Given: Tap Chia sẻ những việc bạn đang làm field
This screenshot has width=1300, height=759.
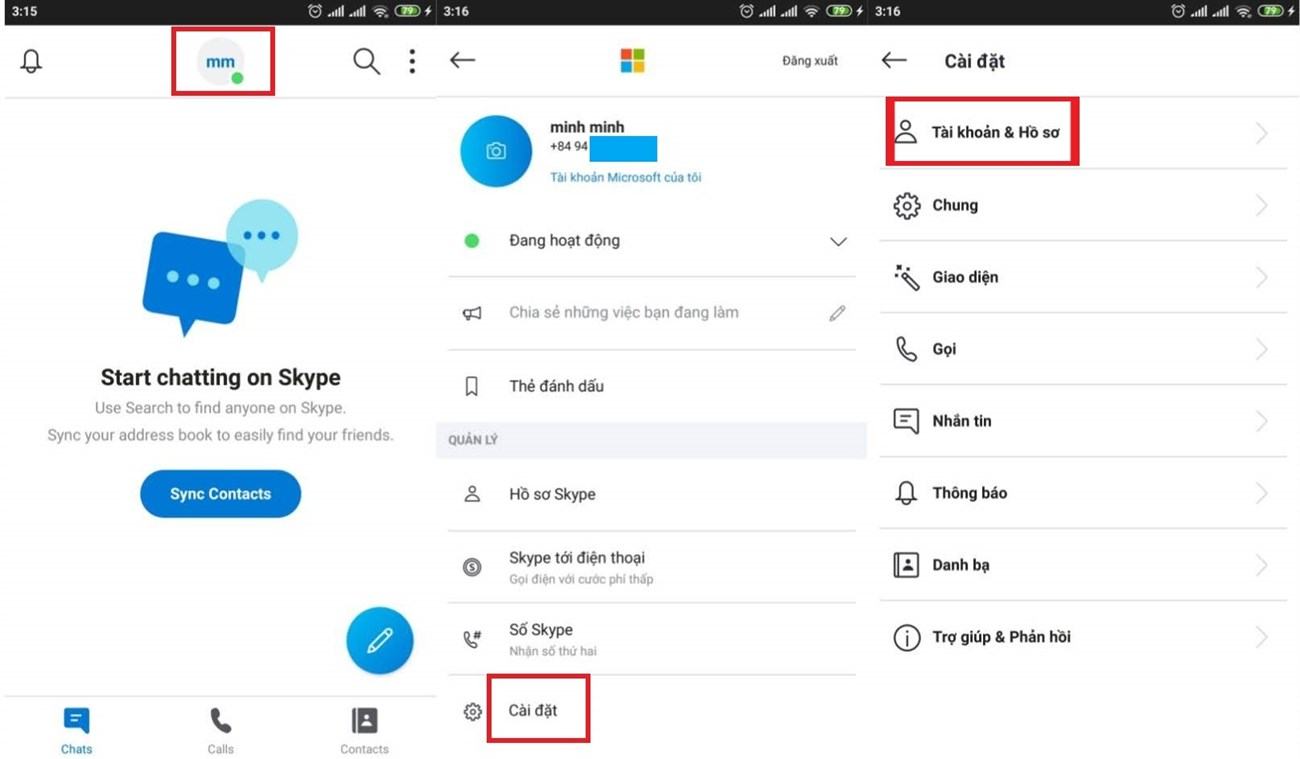Looking at the screenshot, I should pyautogui.click(x=624, y=312).
